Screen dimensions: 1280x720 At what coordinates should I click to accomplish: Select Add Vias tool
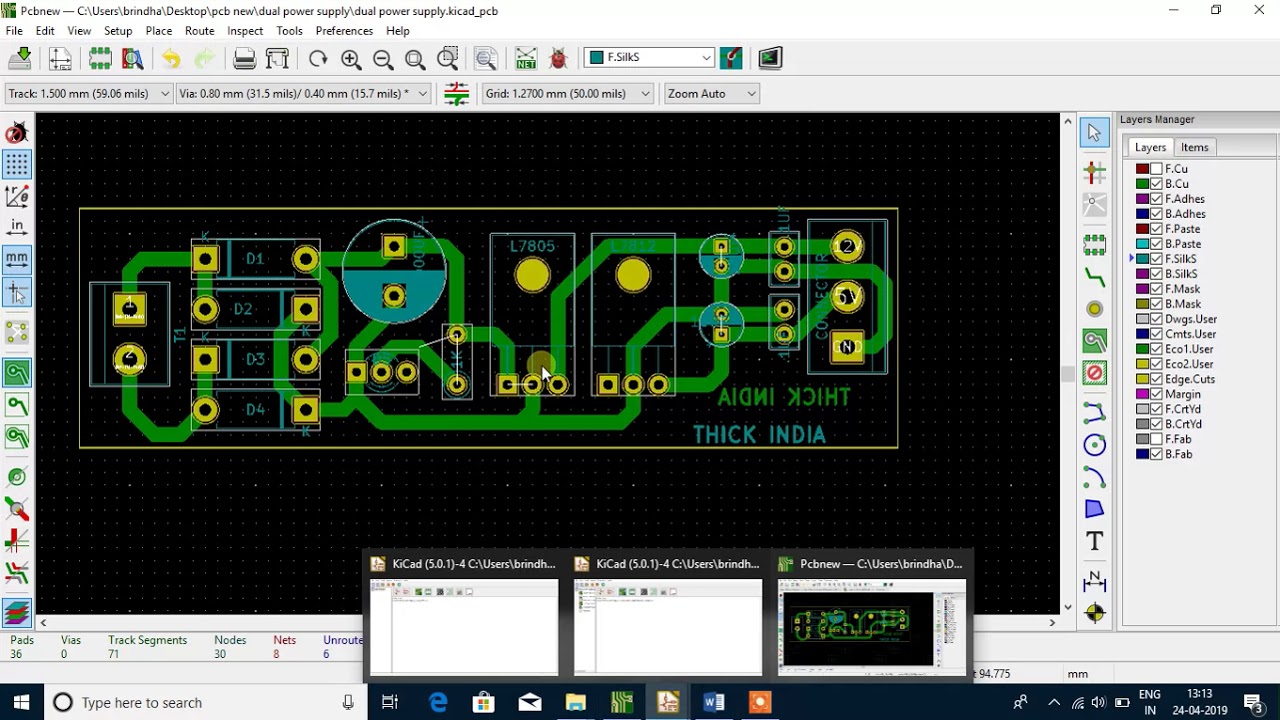pos(1095,310)
